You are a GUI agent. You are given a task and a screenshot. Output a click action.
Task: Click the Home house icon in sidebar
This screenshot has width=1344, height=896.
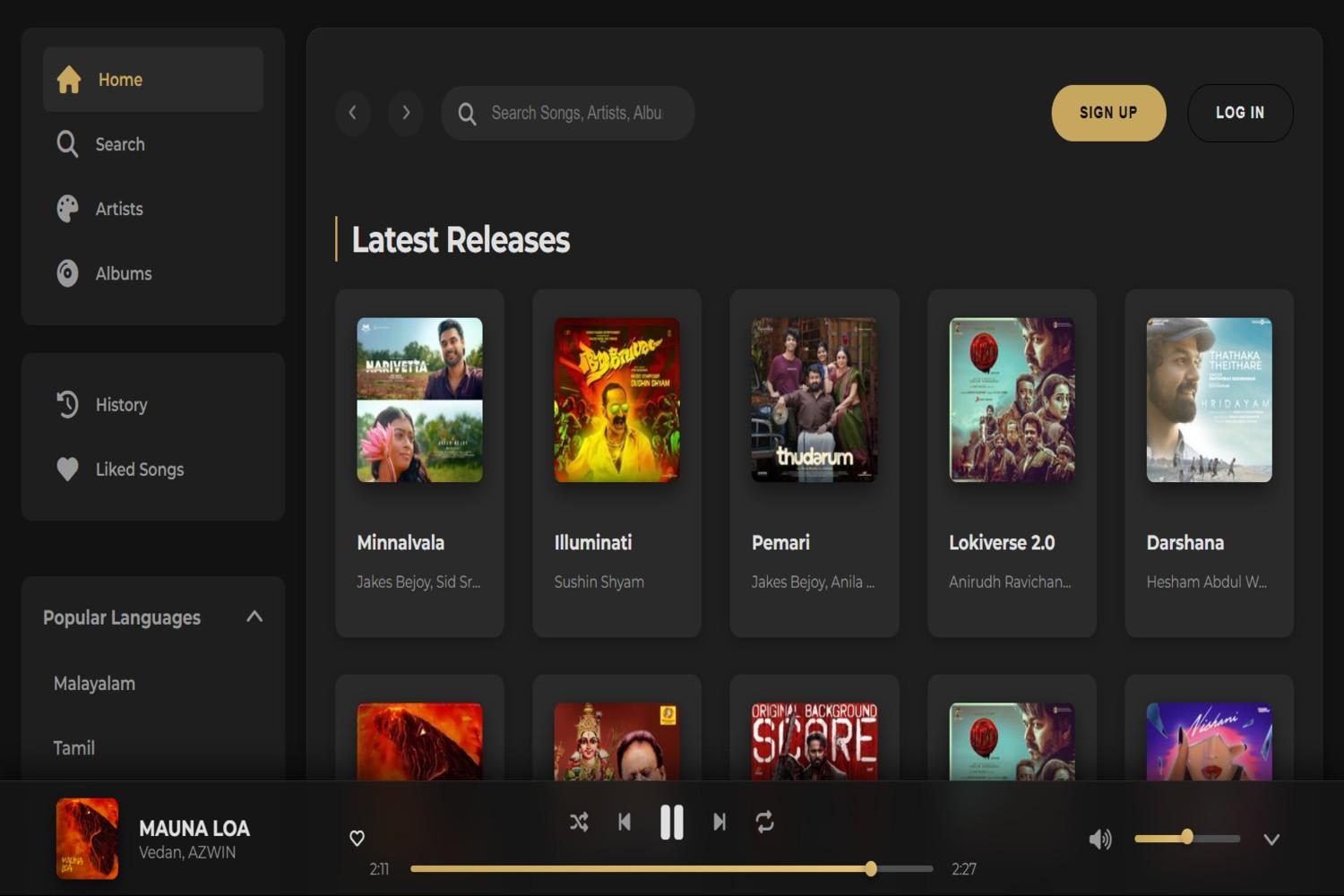69,80
